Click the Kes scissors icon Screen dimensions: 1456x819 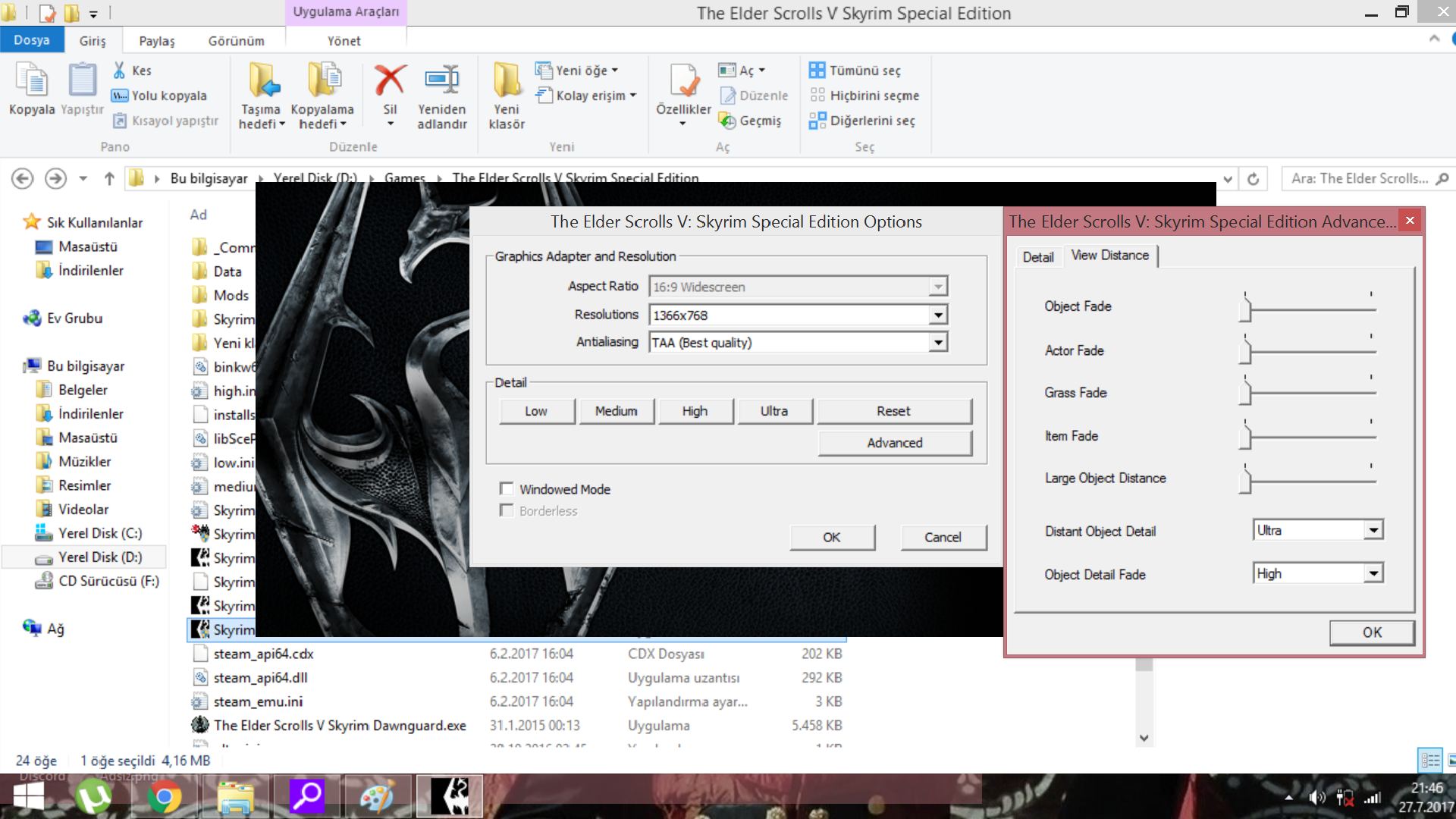(119, 71)
